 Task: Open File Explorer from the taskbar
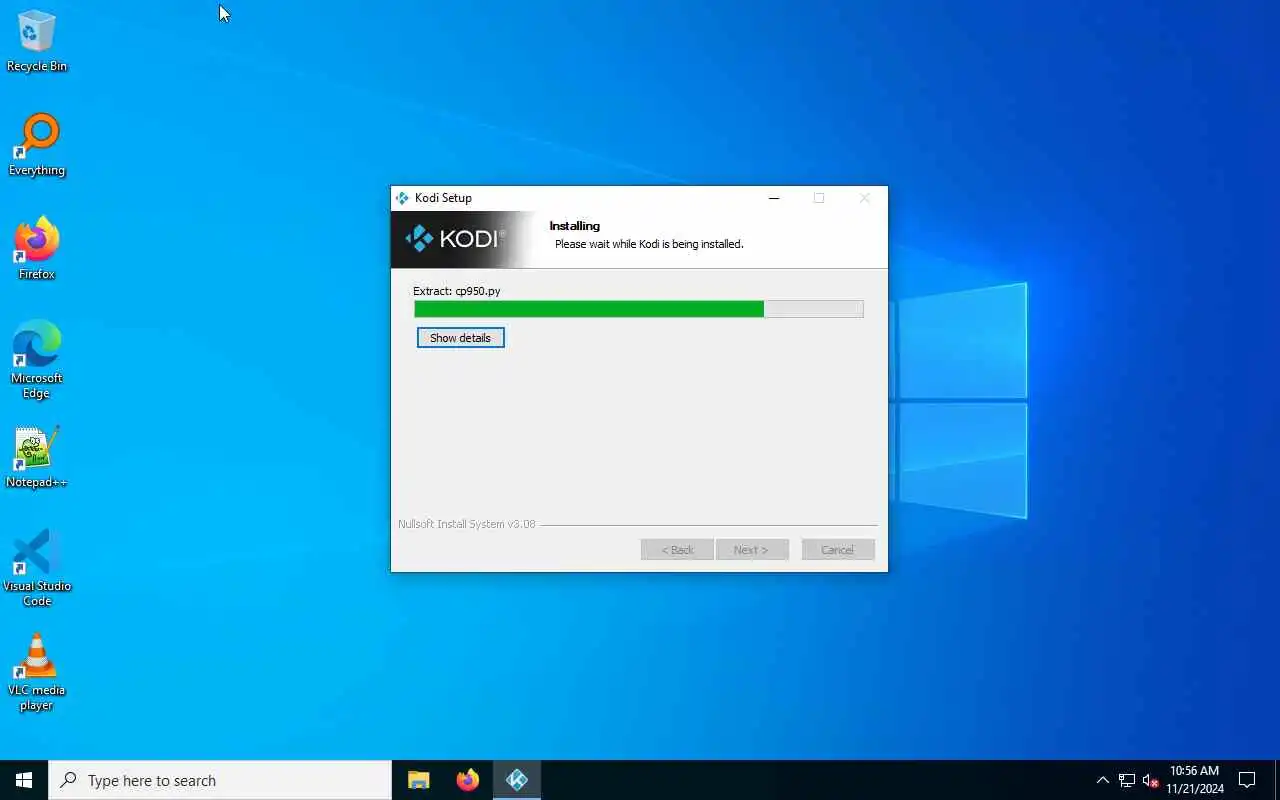pos(419,780)
